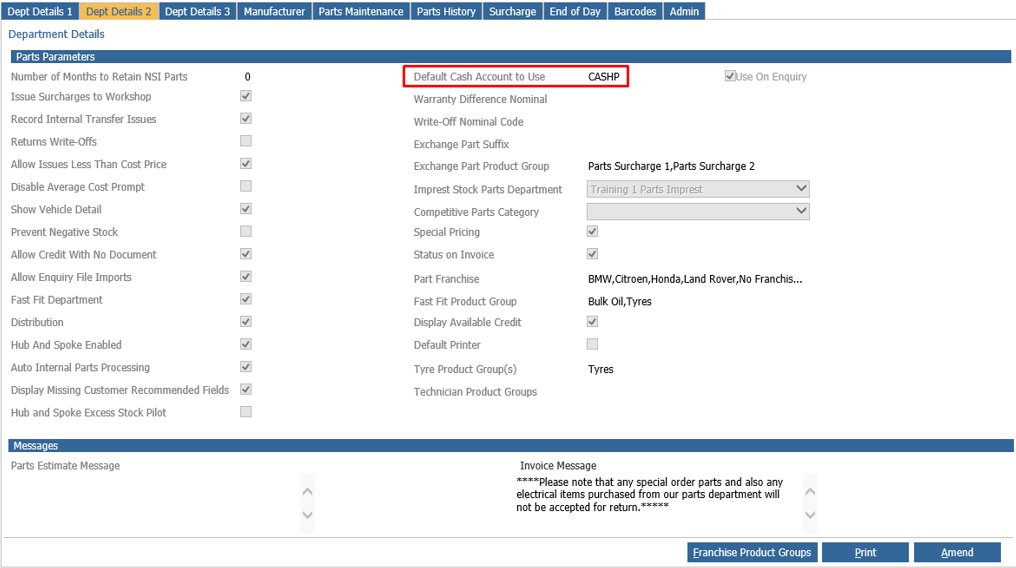Enable Hub and Spoke Excess Stock Pilot
1016x568 pixels.
pyautogui.click(x=246, y=412)
